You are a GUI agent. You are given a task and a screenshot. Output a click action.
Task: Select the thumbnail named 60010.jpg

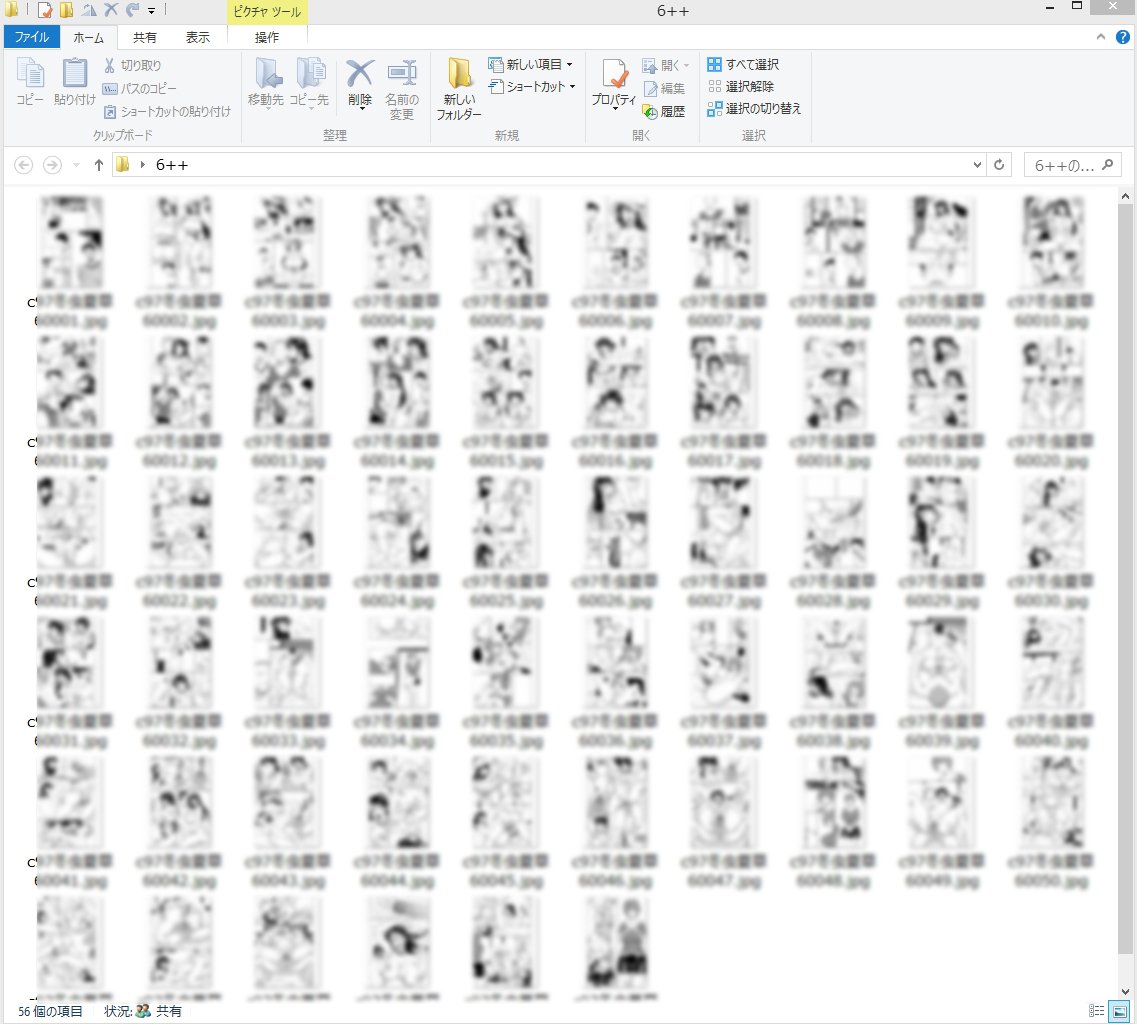pos(1053,243)
